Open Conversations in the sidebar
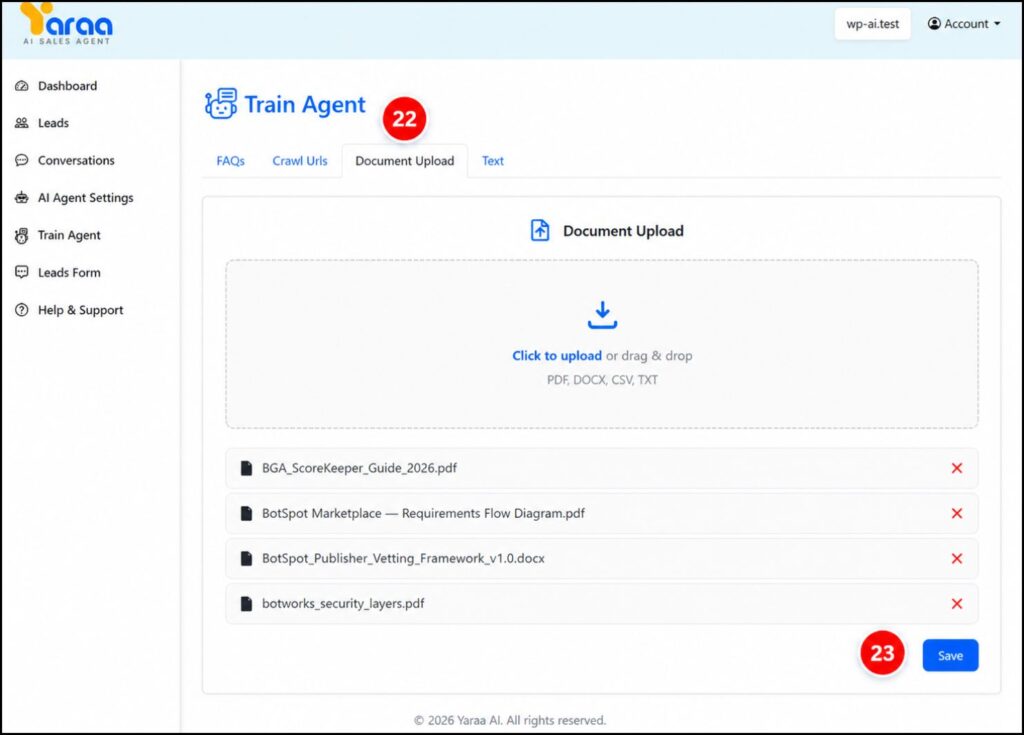Screen dimensions: 1024x735 pyautogui.click(x=76, y=160)
